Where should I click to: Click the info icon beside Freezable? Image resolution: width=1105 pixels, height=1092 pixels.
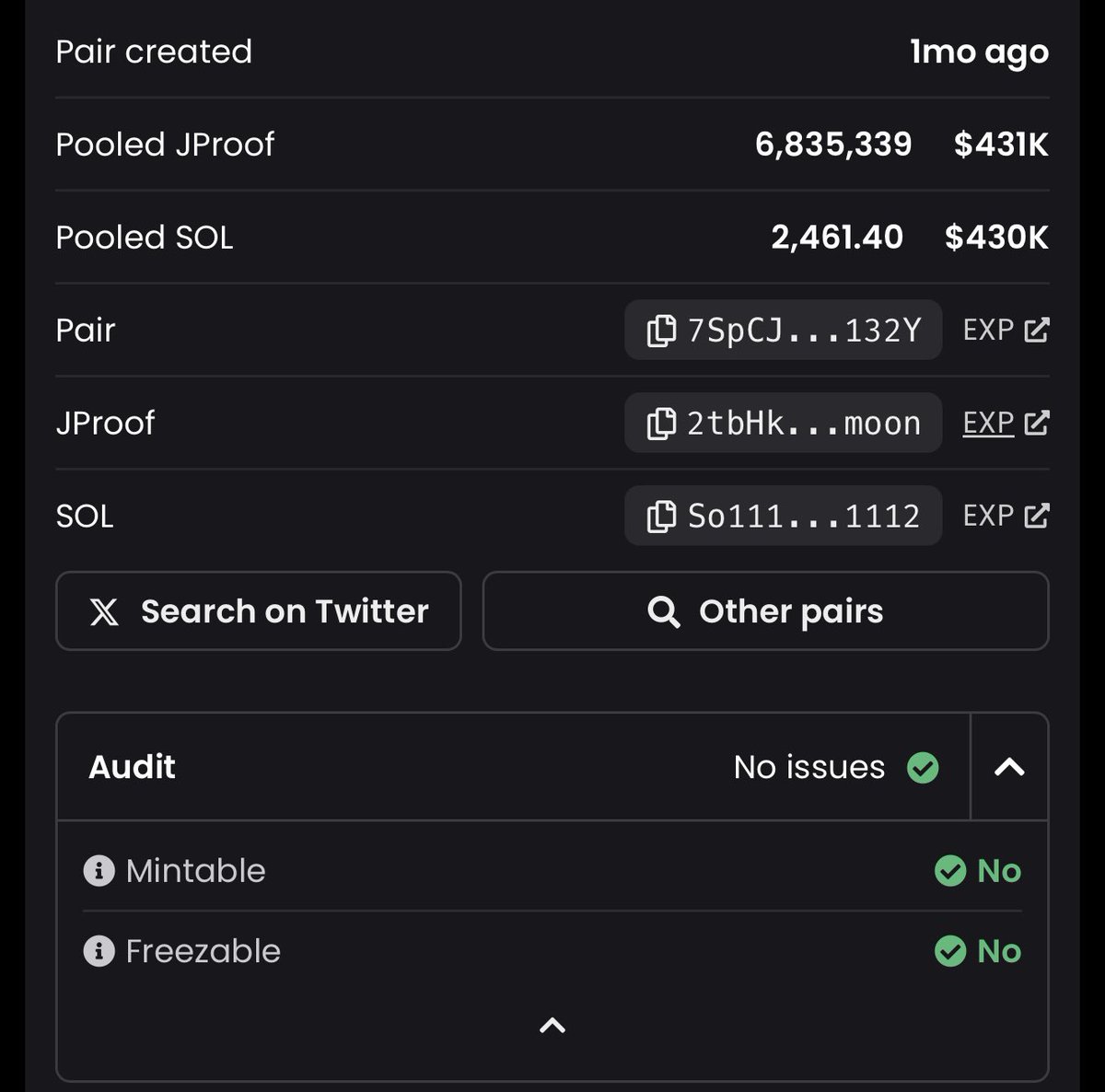click(x=99, y=951)
